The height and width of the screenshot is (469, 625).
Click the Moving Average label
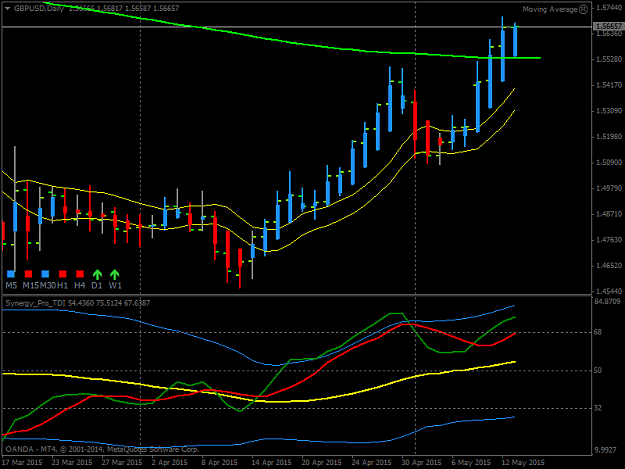click(x=550, y=9)
